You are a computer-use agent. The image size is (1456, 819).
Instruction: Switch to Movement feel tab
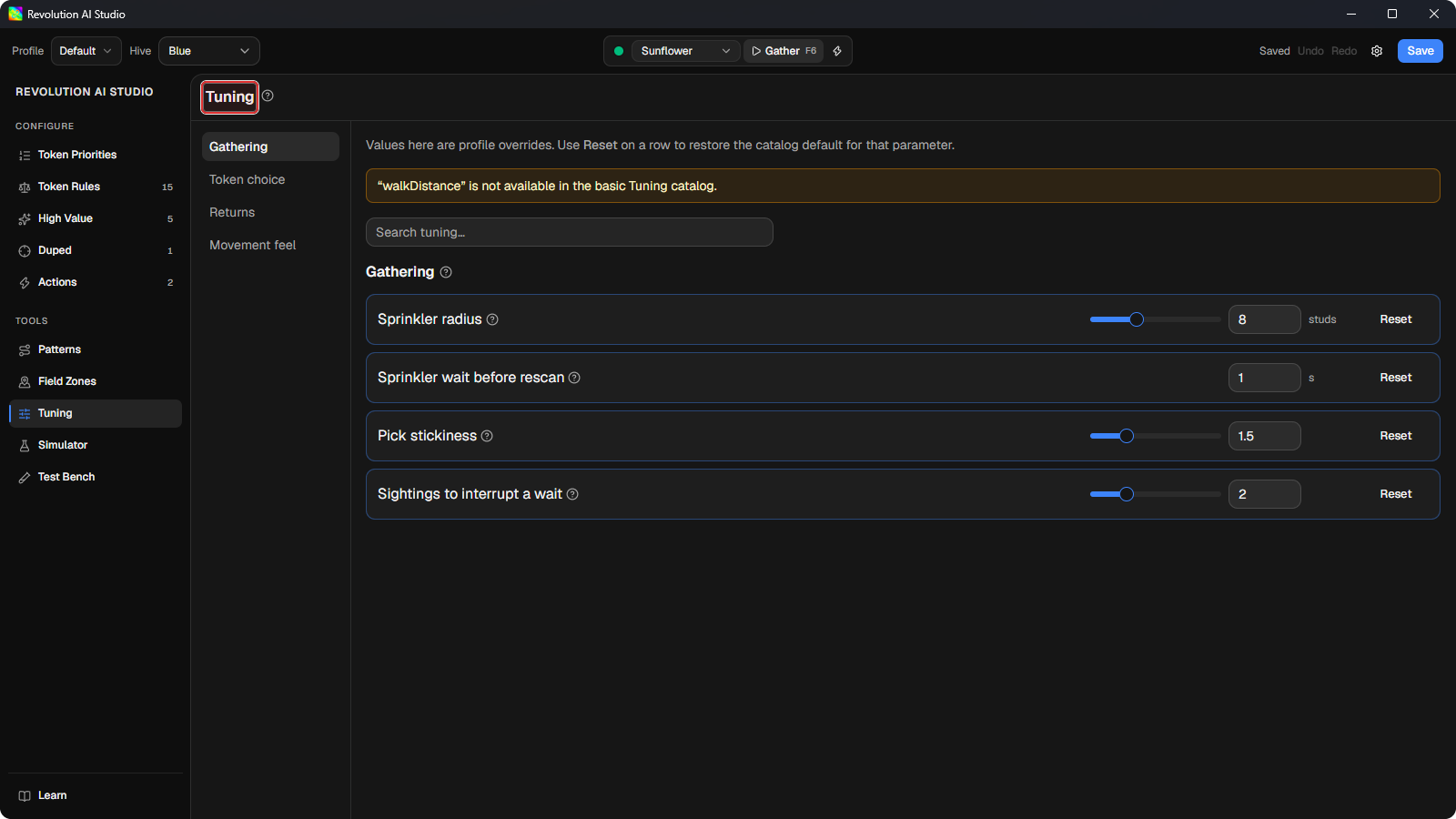point(270,245)
